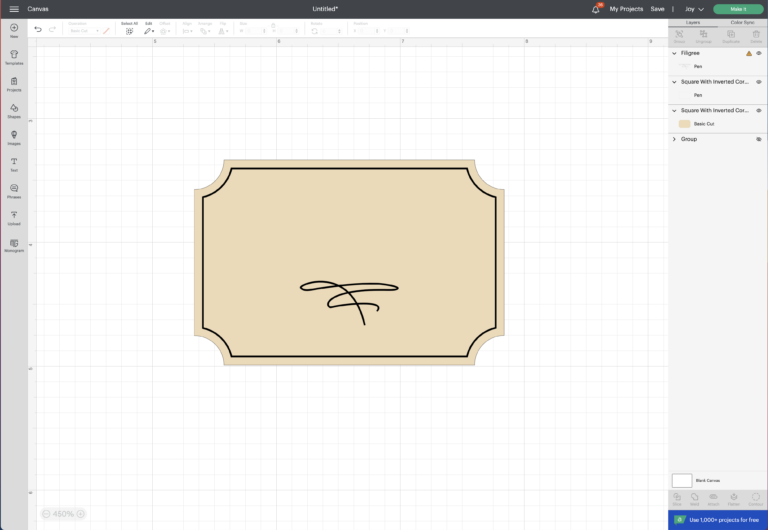The width and height of the screenshot is (768, 530).
Task: Click the beige Basic Cut color swatch
Action: coord(684,124)
